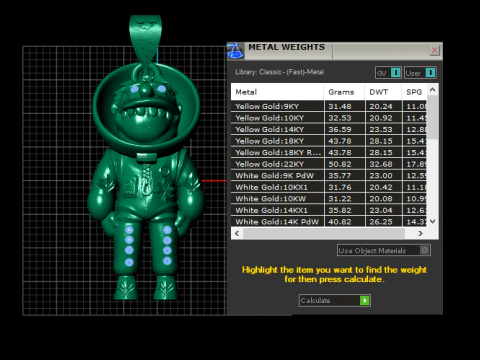
Task: Click the 20.42 DWT value
Action: coord(381,187)
